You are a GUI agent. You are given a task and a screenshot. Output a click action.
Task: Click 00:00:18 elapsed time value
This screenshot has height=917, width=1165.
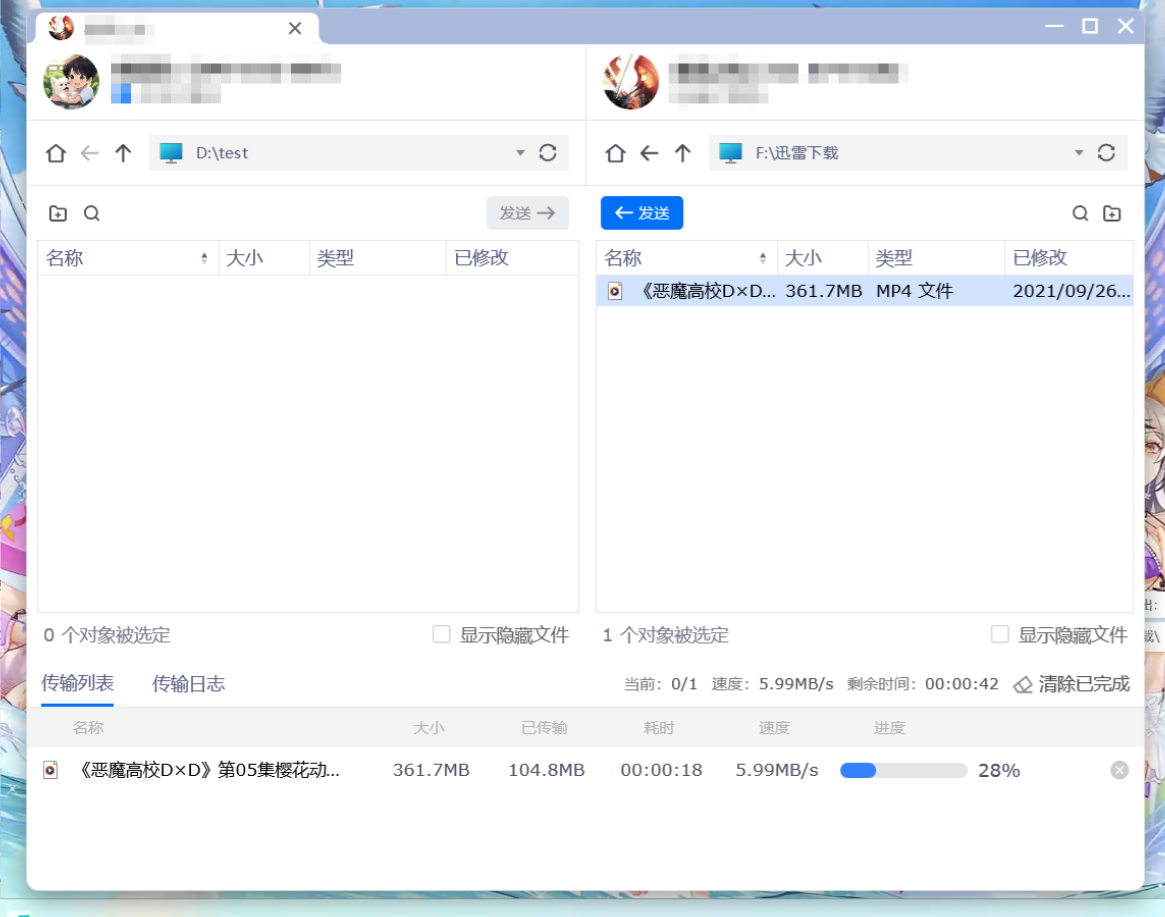point(661,770)
